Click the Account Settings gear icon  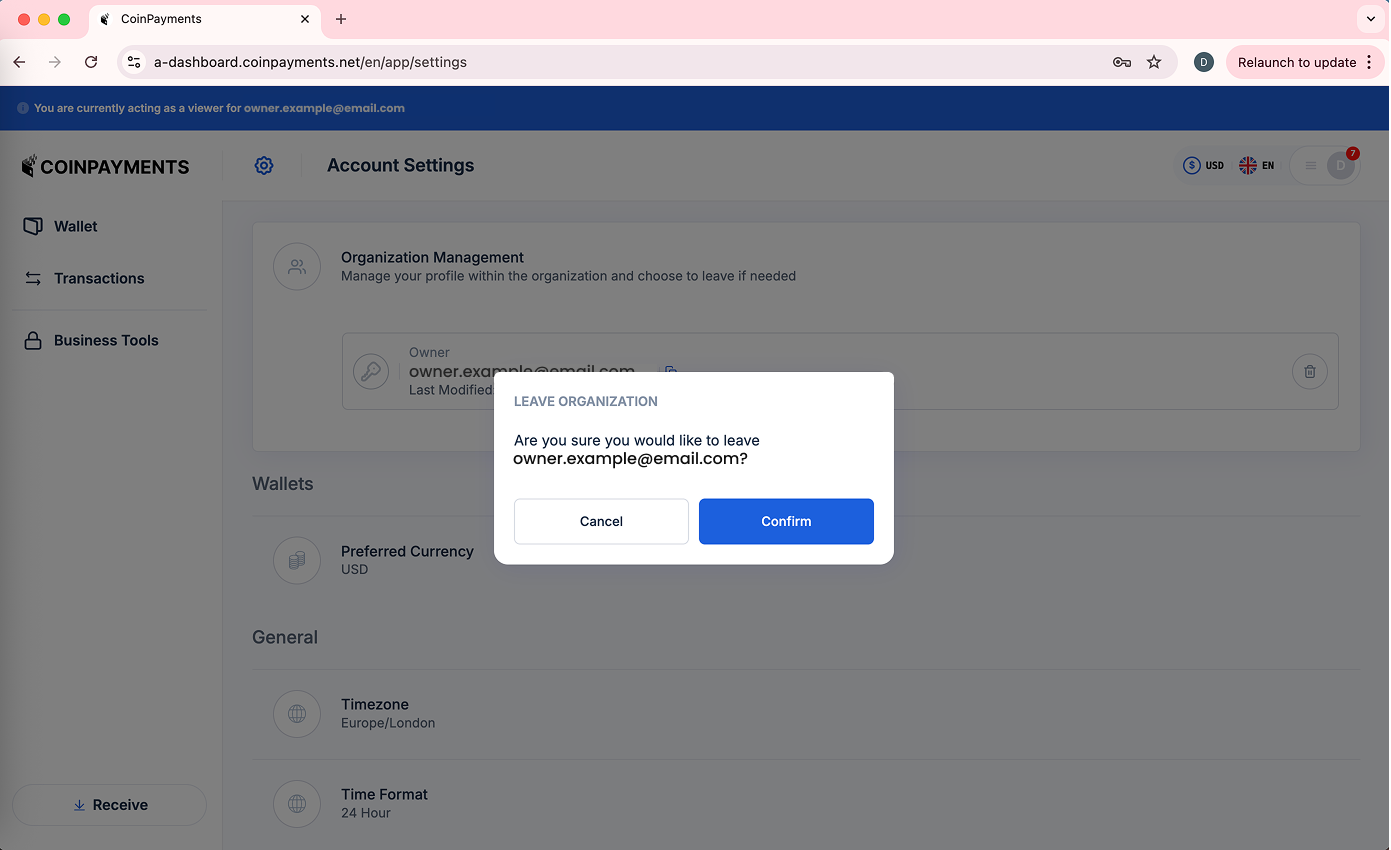click(x=264, y=166)
